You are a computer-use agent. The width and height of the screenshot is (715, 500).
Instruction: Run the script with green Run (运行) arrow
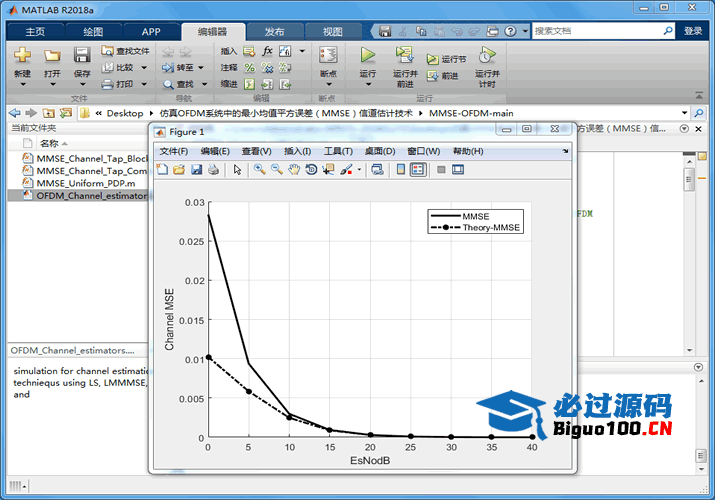(x=368, y=55)
